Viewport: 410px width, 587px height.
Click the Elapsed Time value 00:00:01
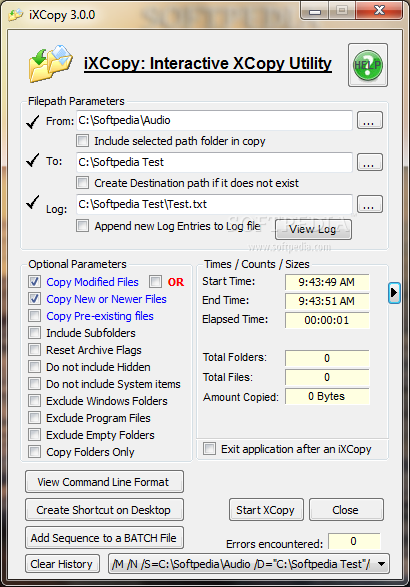327,320
